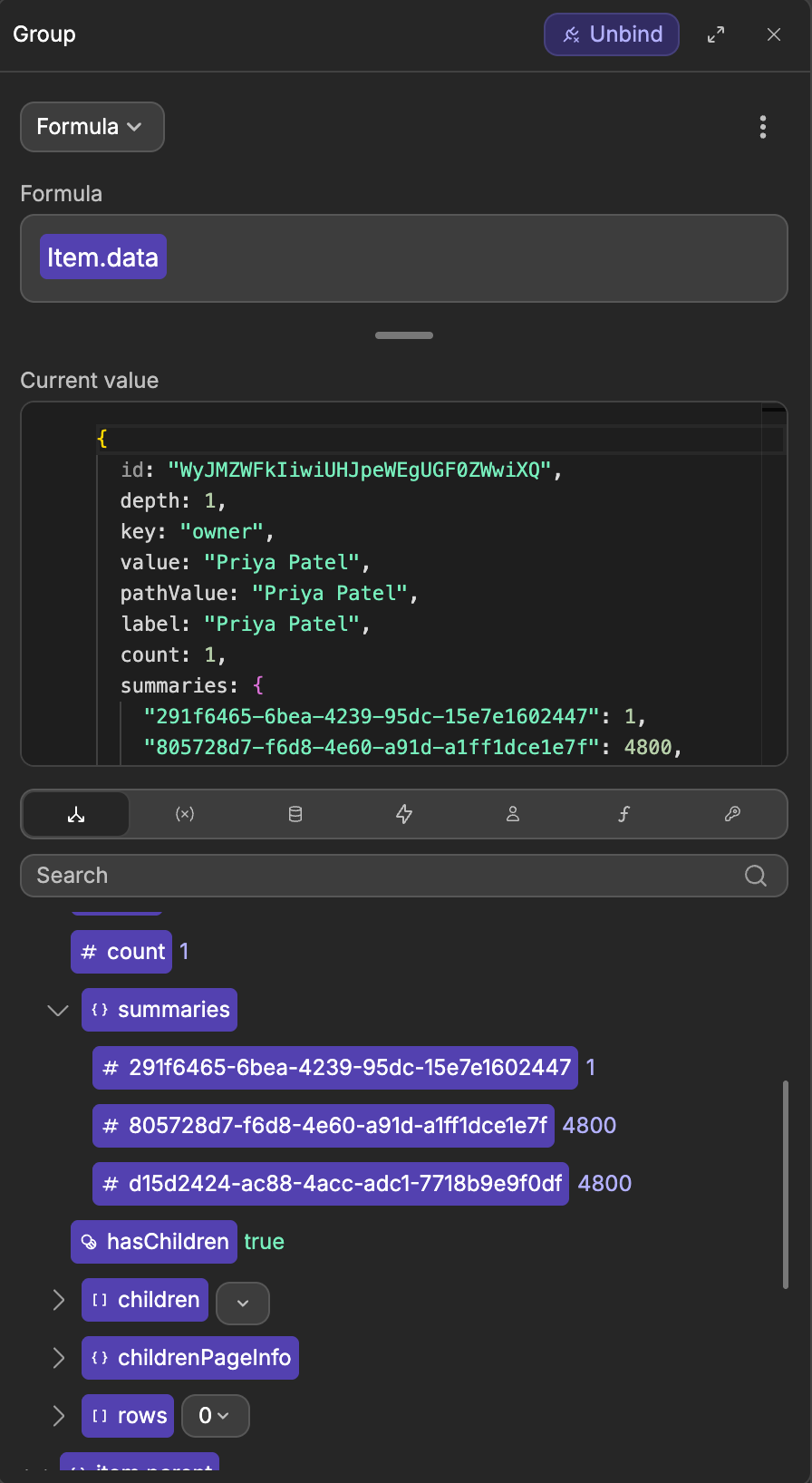Open the key icon tab
Image resolution: width=812 pixels, height=1483 pixels.
click(732, 814)
